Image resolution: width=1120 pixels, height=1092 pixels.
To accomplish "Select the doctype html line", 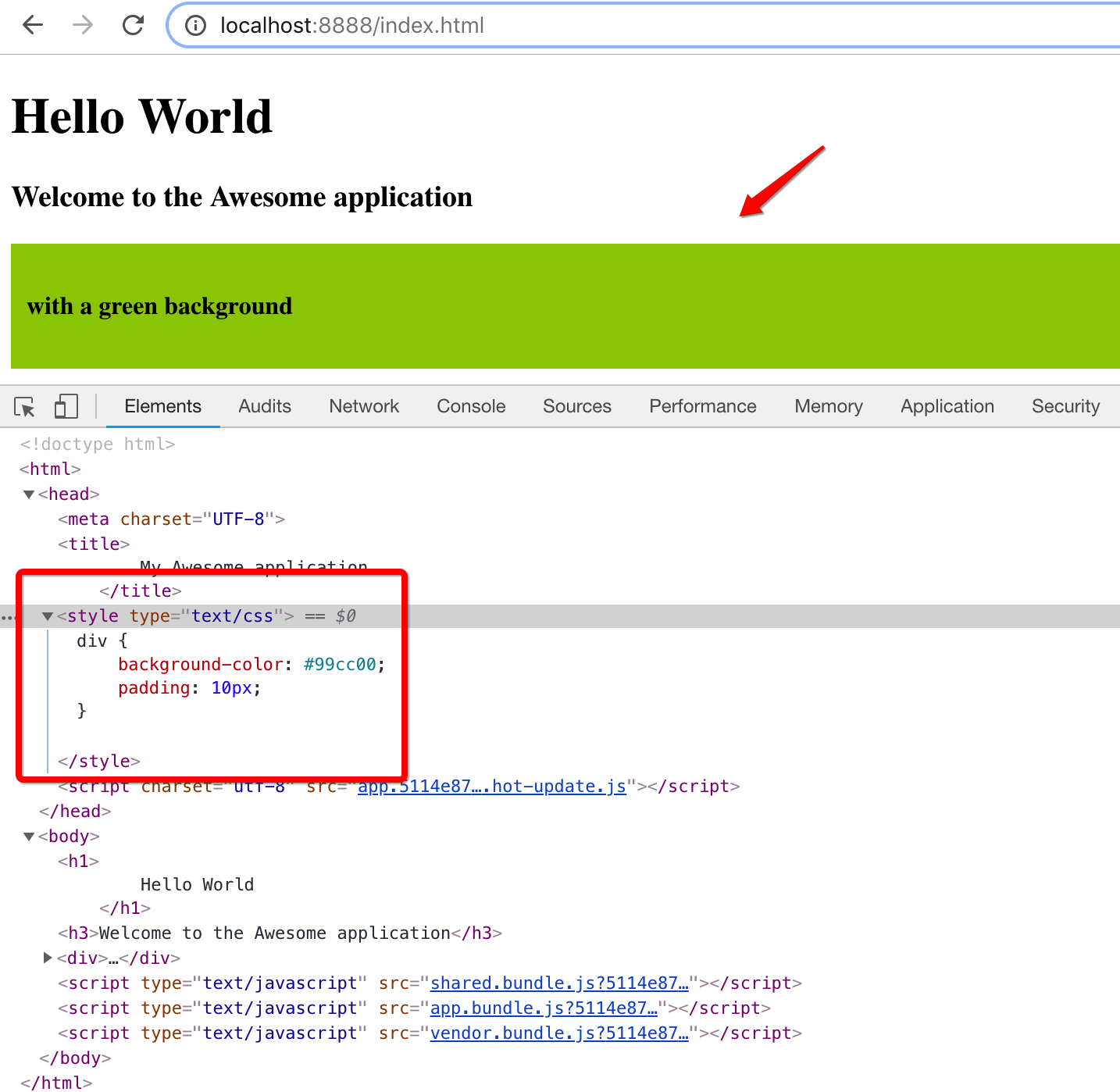I will [x=98, y=444].
